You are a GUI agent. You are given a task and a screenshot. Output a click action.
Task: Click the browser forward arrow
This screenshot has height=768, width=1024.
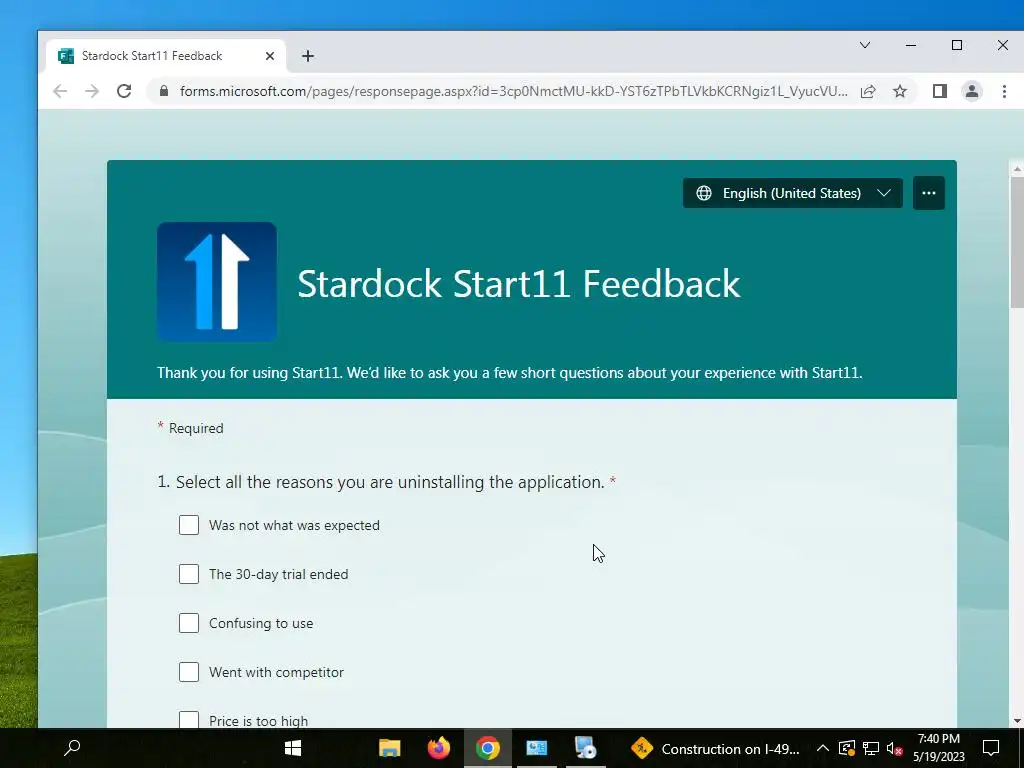point(92,91)
